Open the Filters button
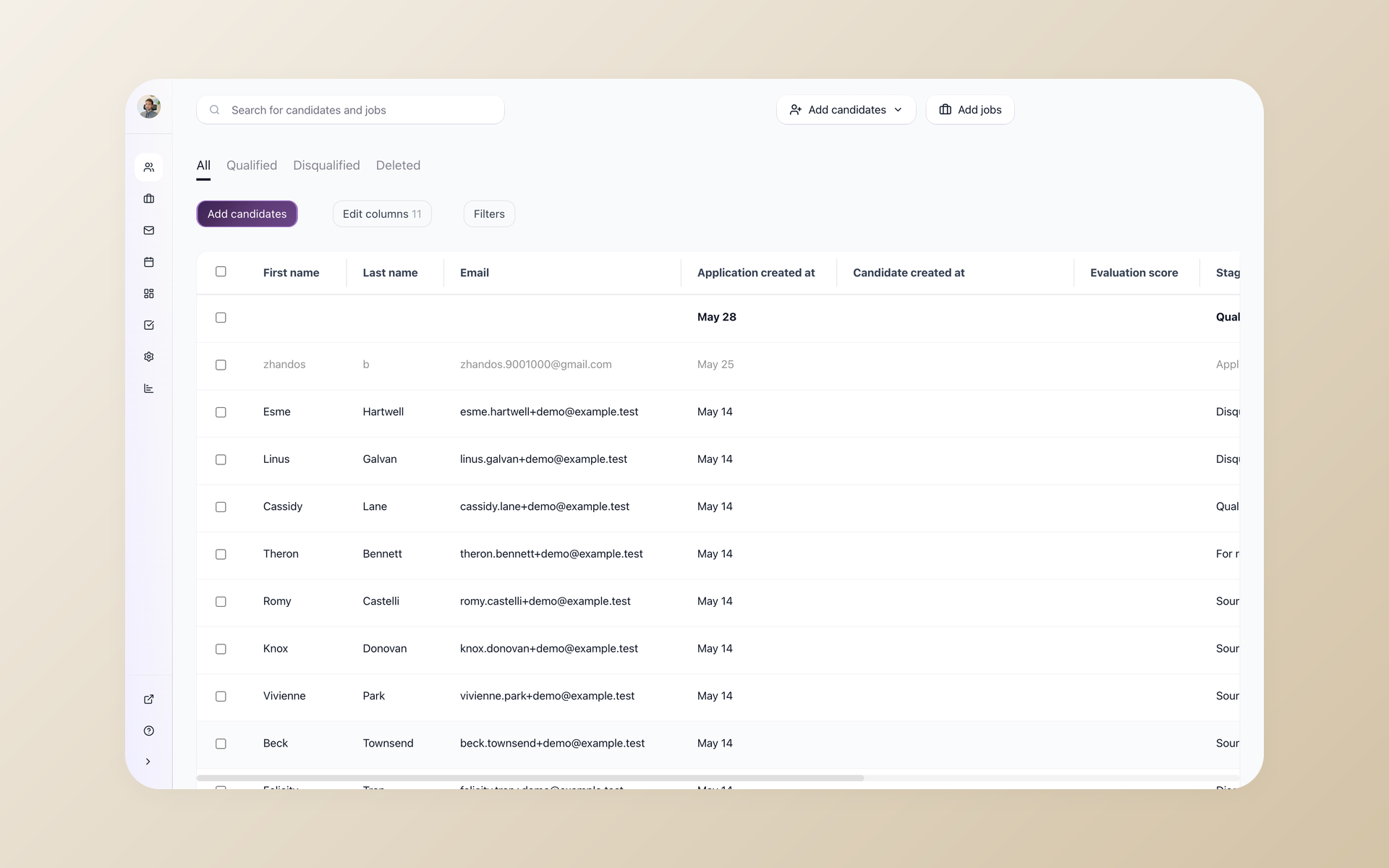 (x=489, y=214)
